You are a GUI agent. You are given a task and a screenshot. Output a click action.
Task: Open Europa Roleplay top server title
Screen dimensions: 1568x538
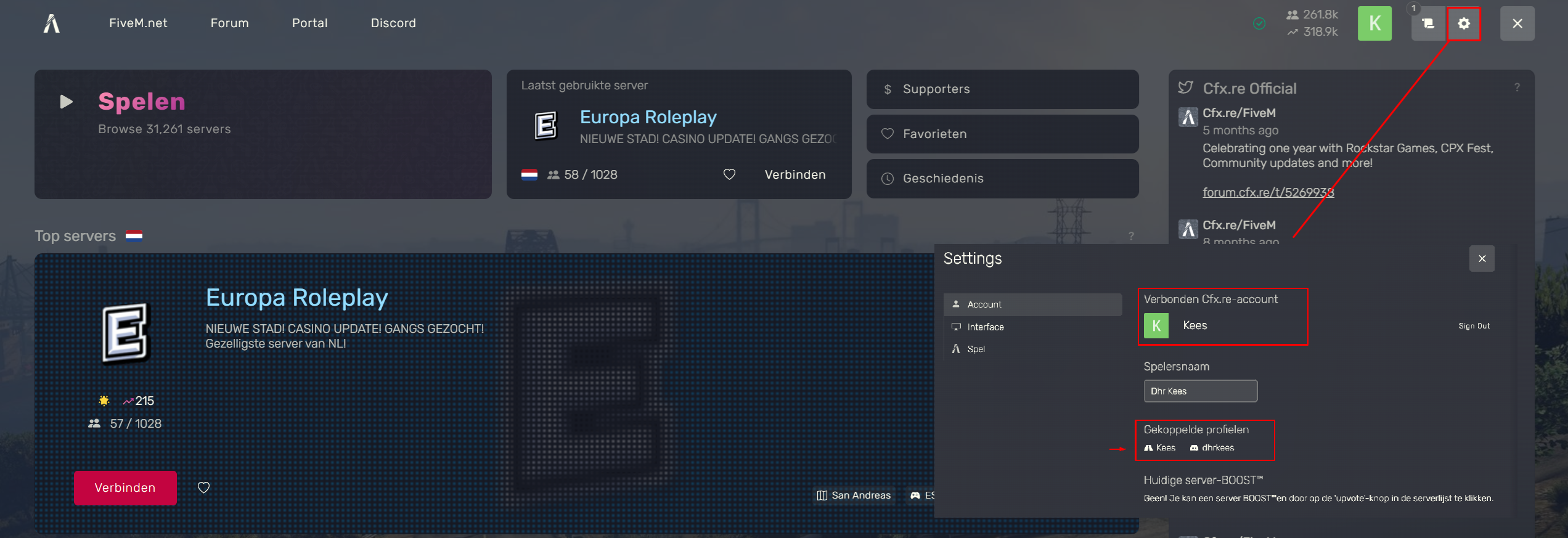[296, 298]
